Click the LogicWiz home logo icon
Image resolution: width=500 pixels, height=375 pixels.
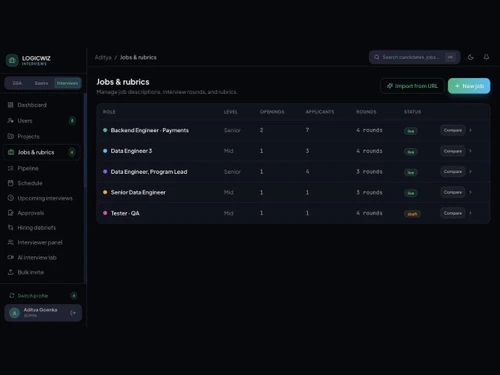[x=12, y=60]
